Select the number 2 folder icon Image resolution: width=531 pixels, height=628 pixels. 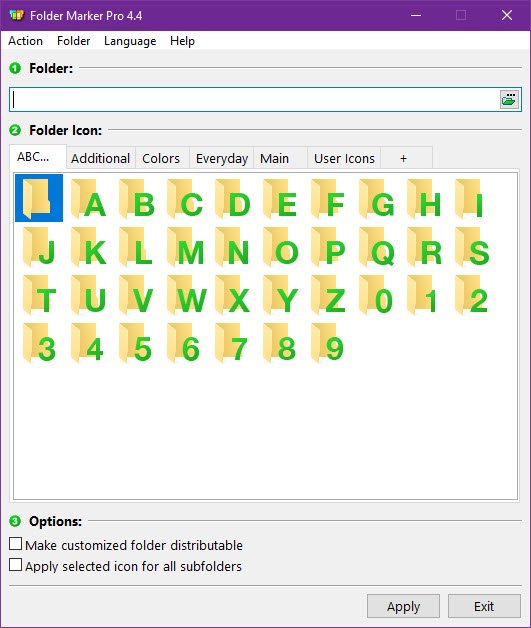[471, 294]
